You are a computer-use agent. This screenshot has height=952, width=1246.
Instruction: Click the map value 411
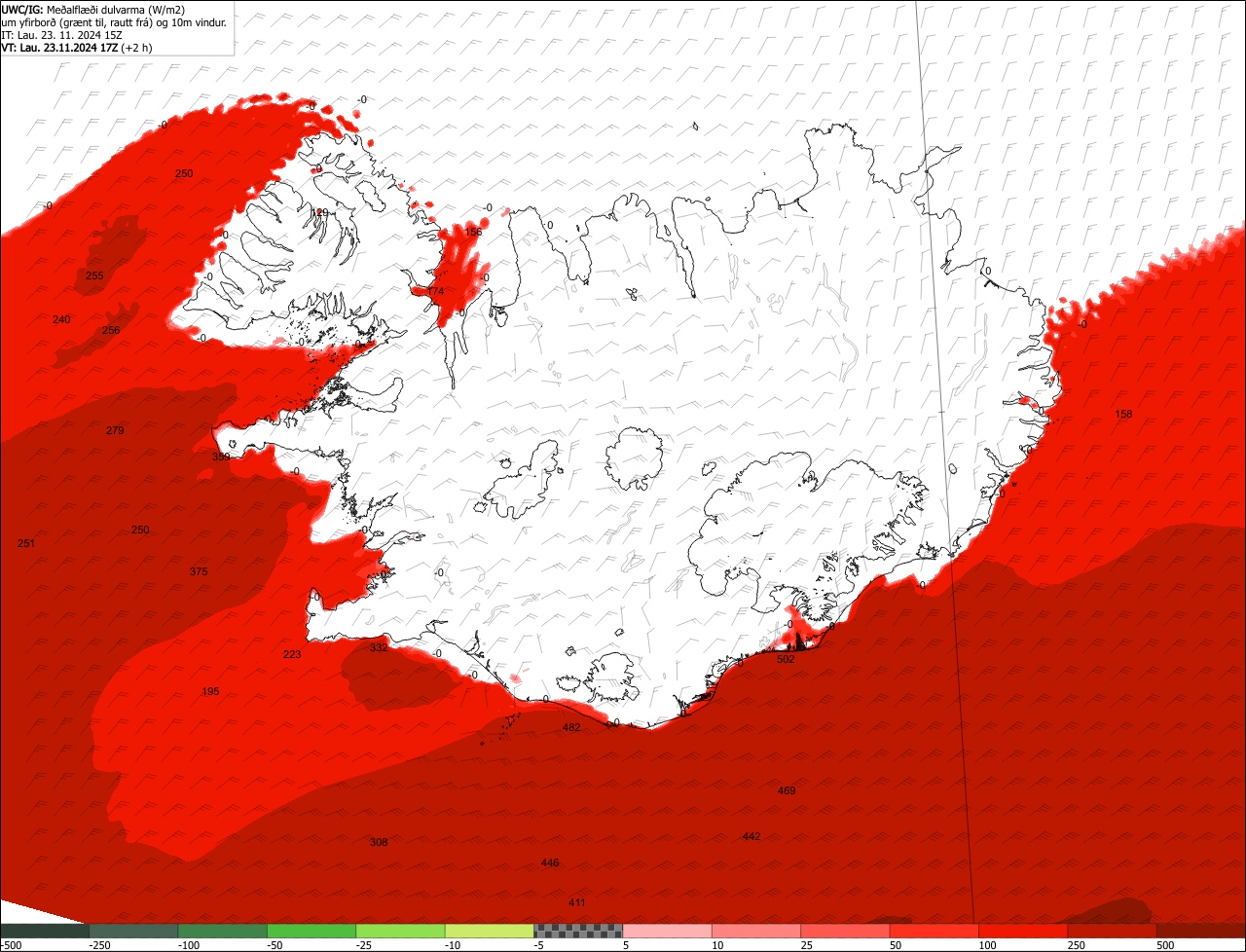pos(577,903)
